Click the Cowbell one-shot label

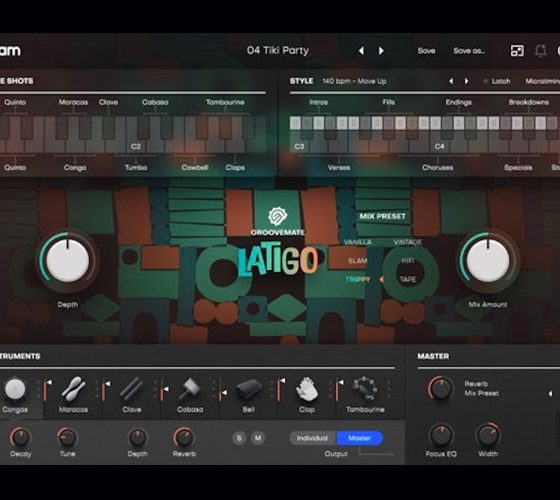click(x=194, y=168)
